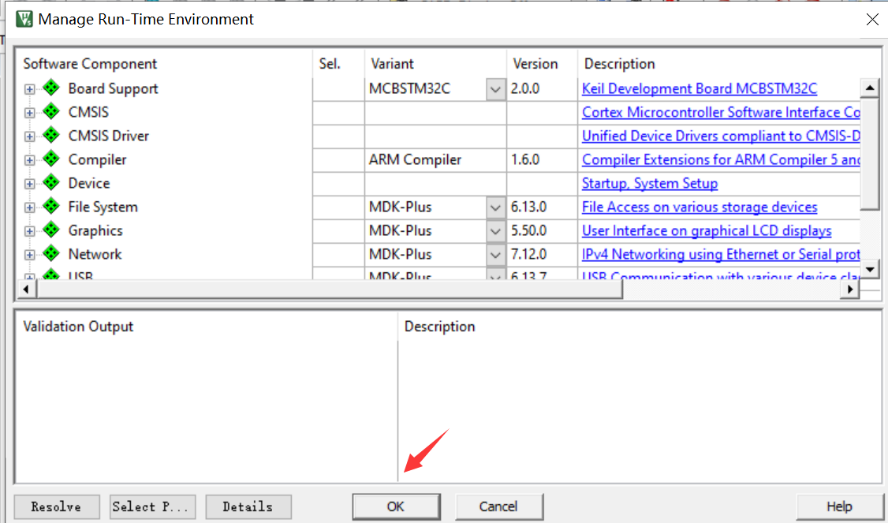The width and height of the screenshot is (888, 523).
Task: Click the CMSIS green diamond icon
Action: (52, 112)
